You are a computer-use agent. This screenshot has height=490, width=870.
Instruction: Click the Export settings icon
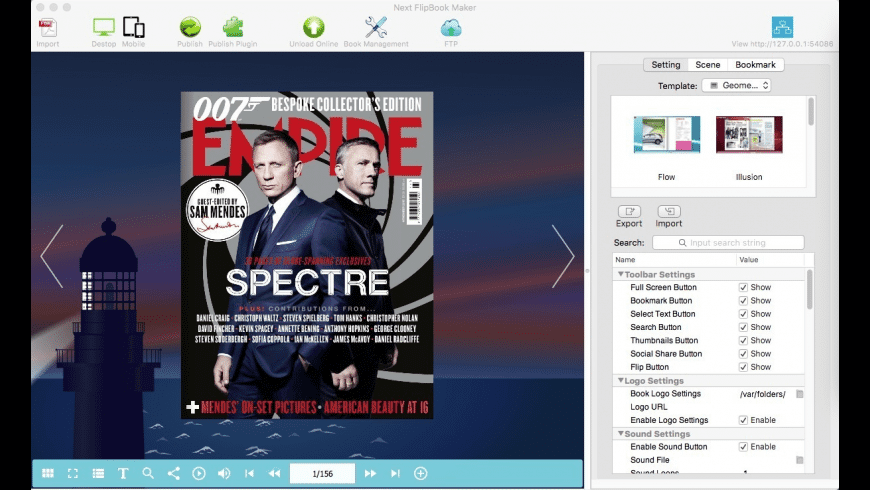click(x=629, y=211)
